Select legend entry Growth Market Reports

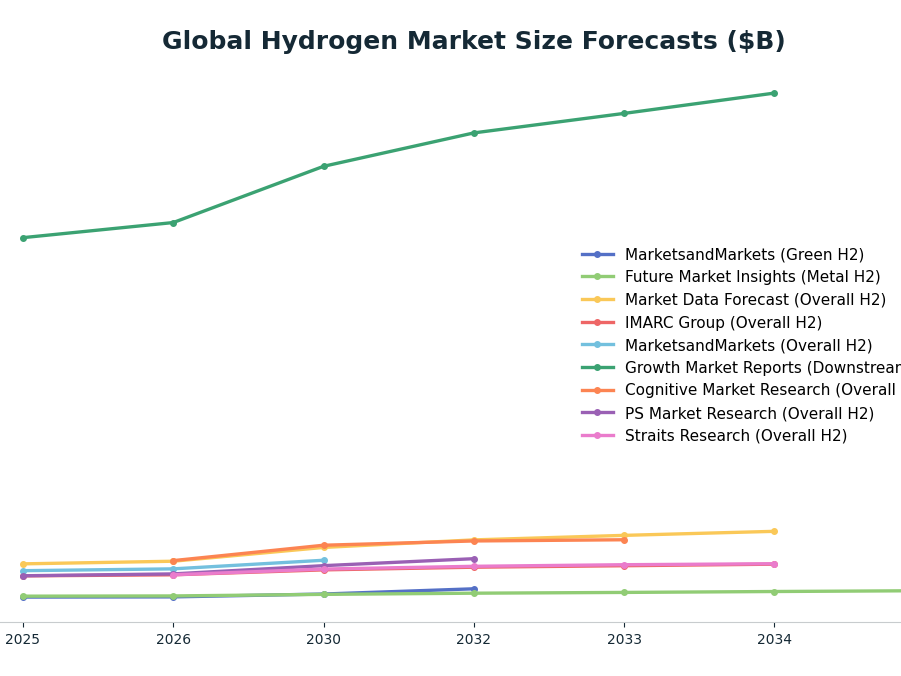[x=763, y=368]
